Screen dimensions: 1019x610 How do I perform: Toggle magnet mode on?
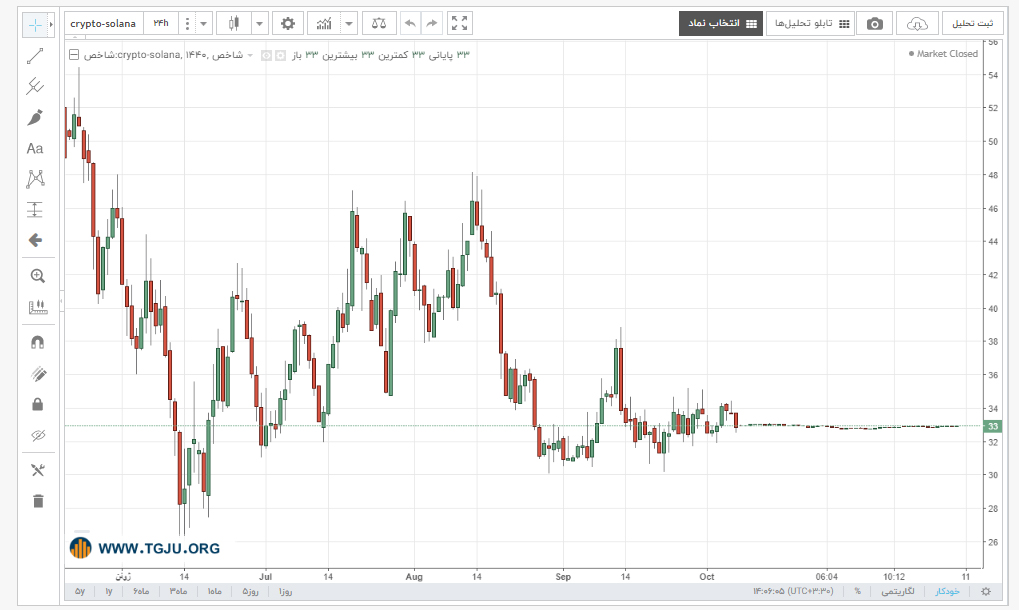tap(38, 342)
